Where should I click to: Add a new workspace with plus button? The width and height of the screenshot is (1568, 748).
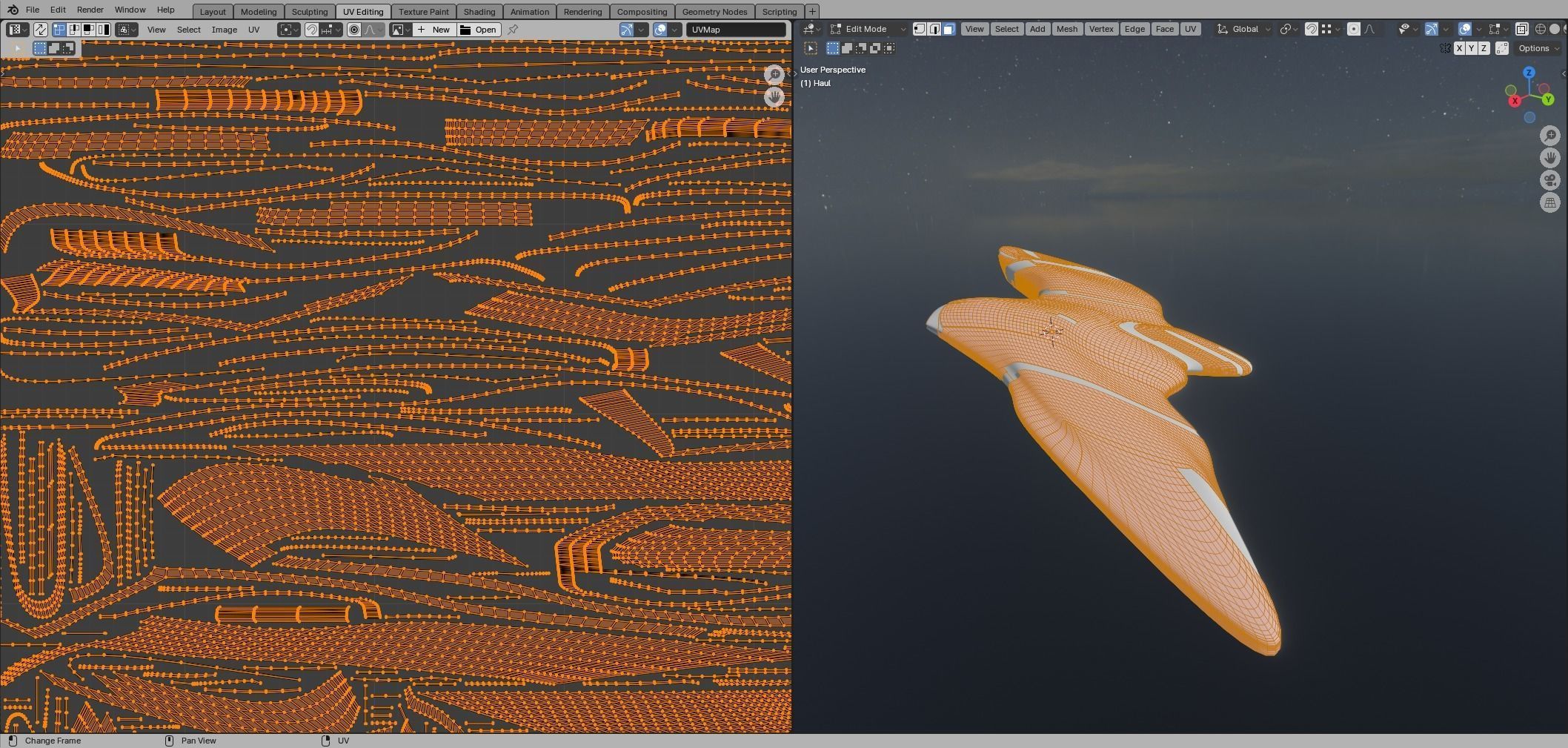tap(812, 11)
